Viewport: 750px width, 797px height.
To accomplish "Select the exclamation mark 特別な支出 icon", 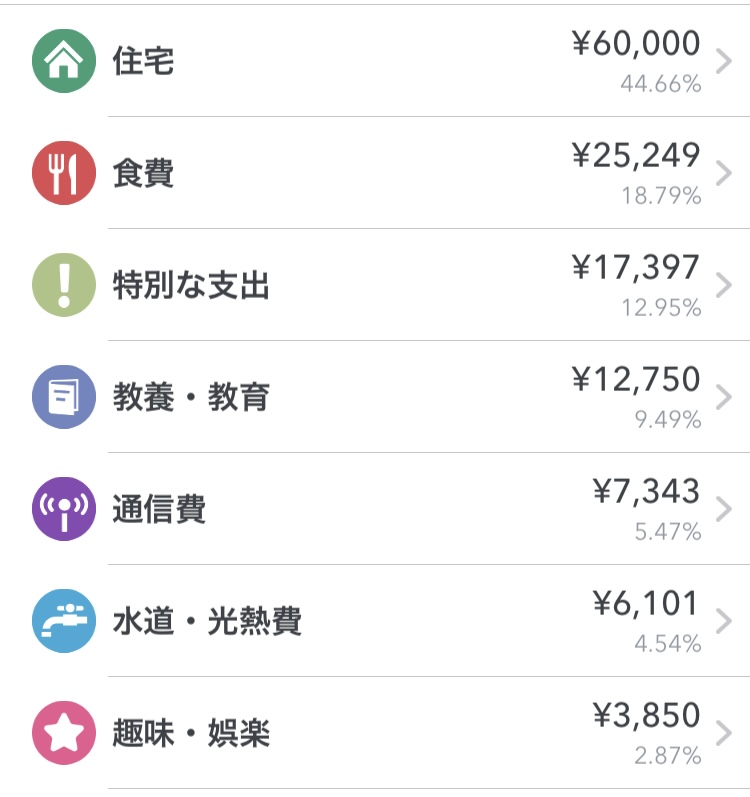I will (64, 285).
